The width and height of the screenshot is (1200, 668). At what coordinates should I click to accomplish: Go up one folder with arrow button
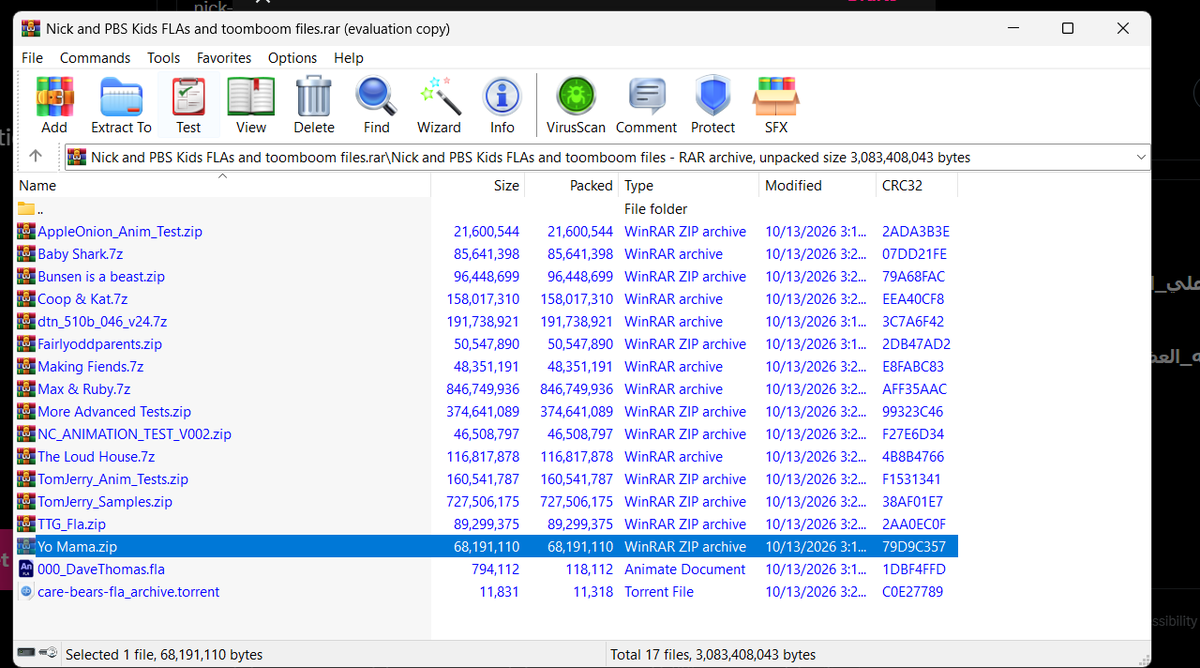pos(35,156)
